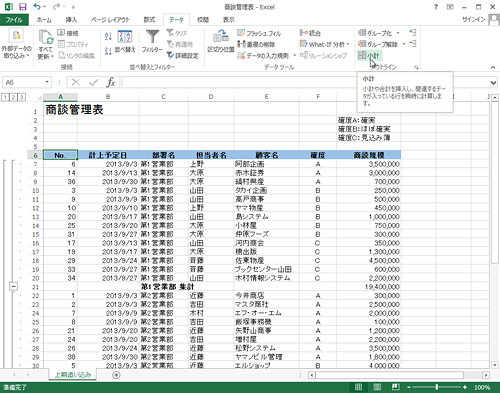Click the Filter funnel icon
Image resolution: width=500 pixels, height=393 pixels.
[x=152, y=37]
